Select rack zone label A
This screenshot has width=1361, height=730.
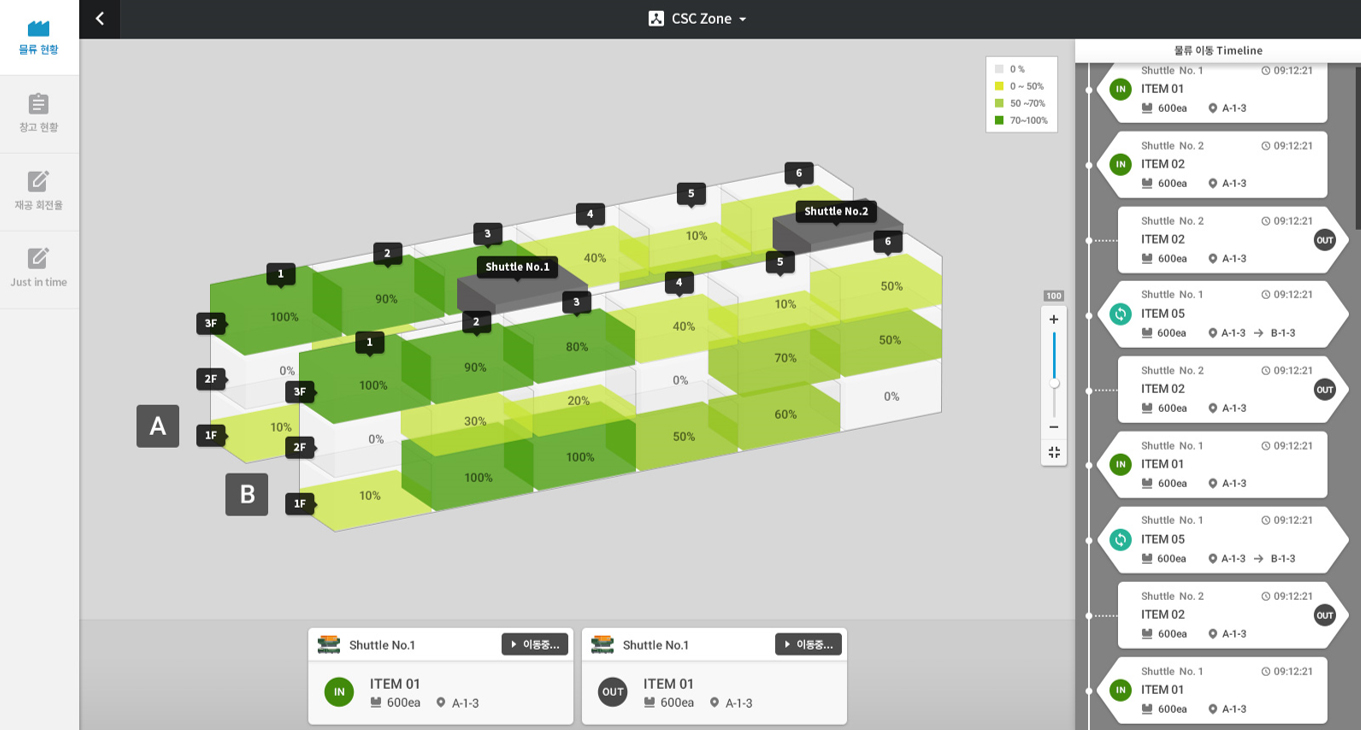click(158, 426)
